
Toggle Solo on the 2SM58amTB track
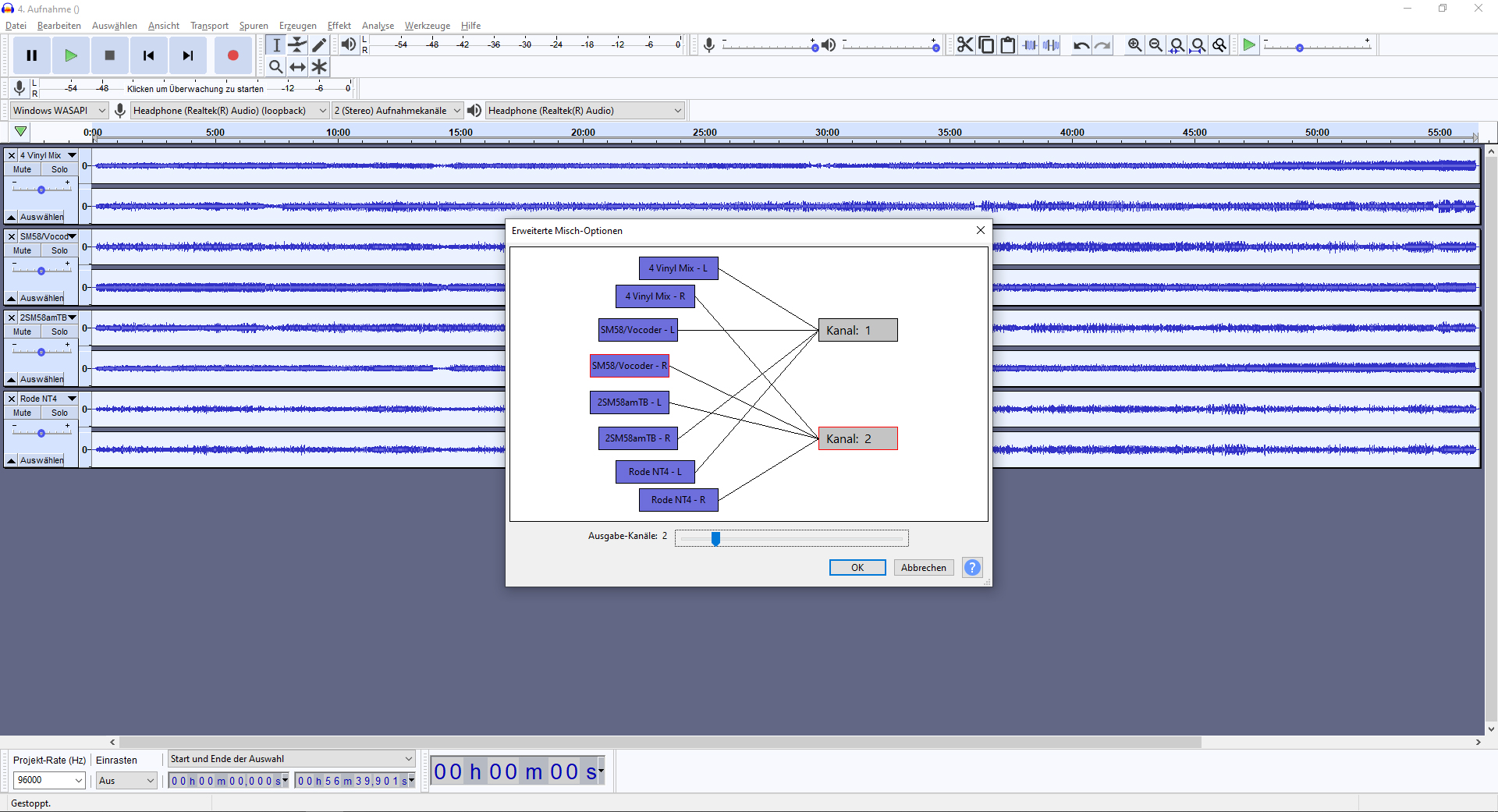click(59, 332)
